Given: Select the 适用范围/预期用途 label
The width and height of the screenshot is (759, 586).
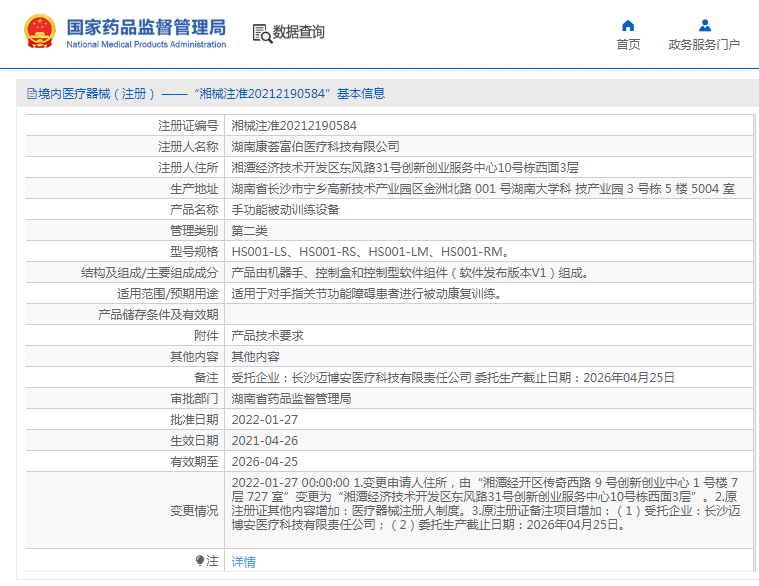Looking at the screenshot, I should pyautogui.click(x=167, y=294).
